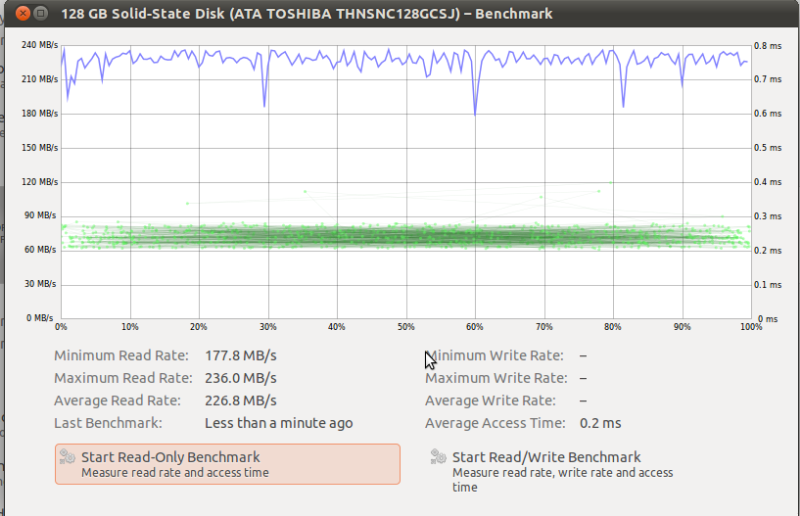The image size is (800, 516).
Task: Select the Maximum Read Rate value 236.0 MB/s
Action: click(240, 378)
